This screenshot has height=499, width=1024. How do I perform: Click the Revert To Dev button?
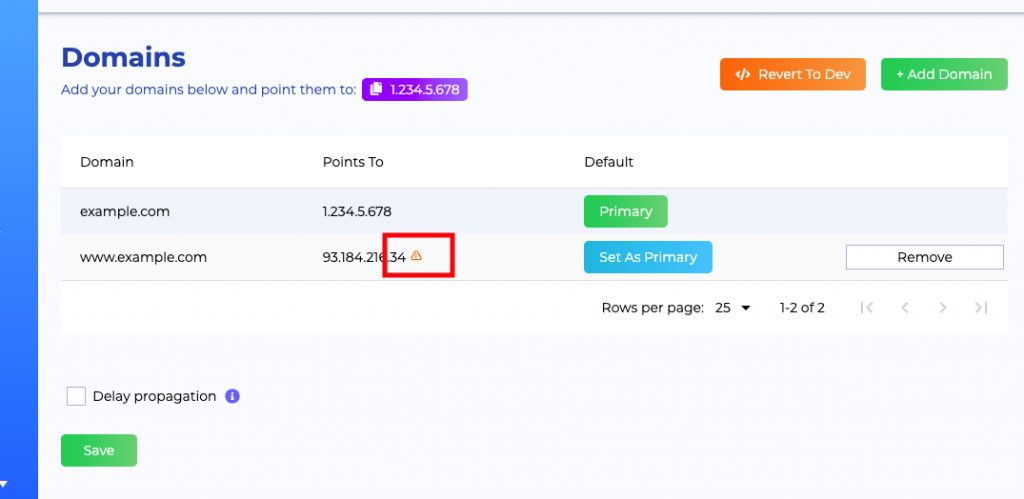(792, 74)
